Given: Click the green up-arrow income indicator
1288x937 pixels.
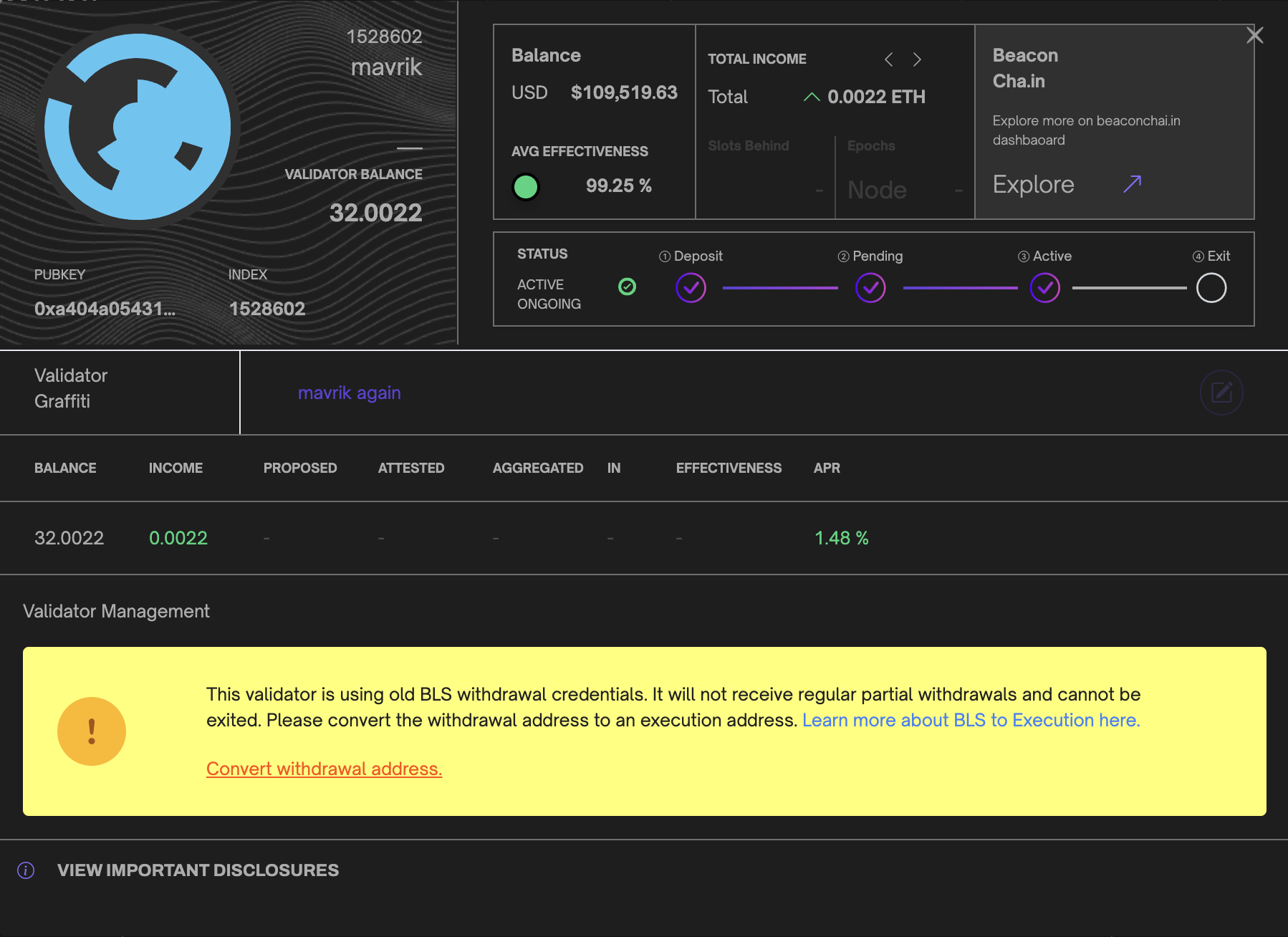Looking at the screenshot, I should pyautogui.click(x=812, y=97).
